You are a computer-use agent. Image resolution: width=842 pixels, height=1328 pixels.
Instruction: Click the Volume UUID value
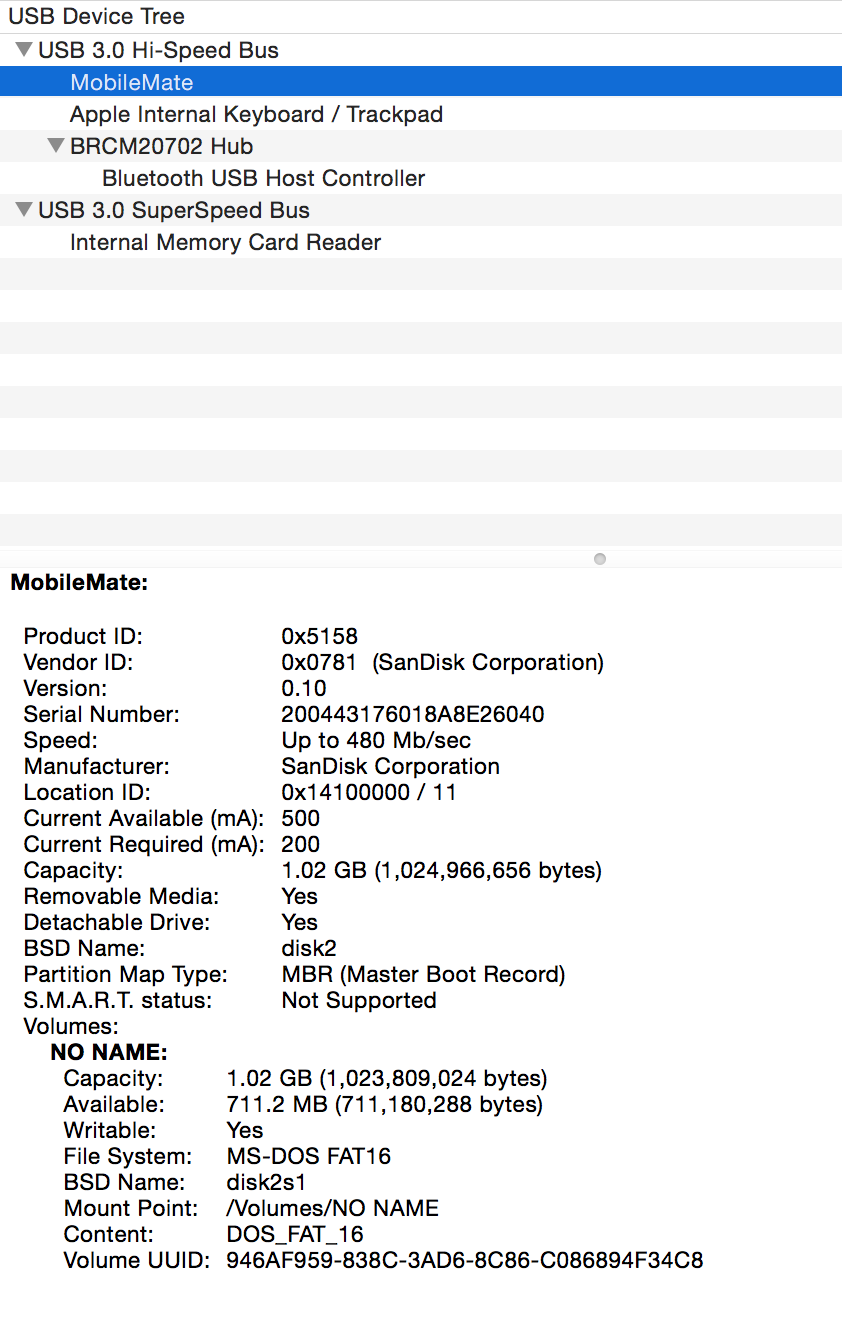[x=465, y=1260]
